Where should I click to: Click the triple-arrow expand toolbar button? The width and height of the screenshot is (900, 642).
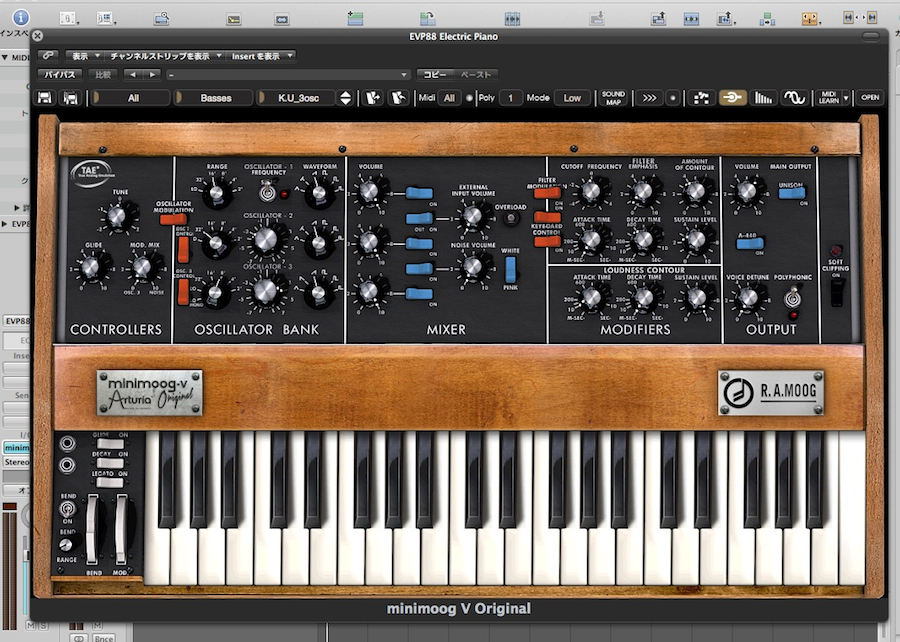pyautogui.click(x=649, y=98)
